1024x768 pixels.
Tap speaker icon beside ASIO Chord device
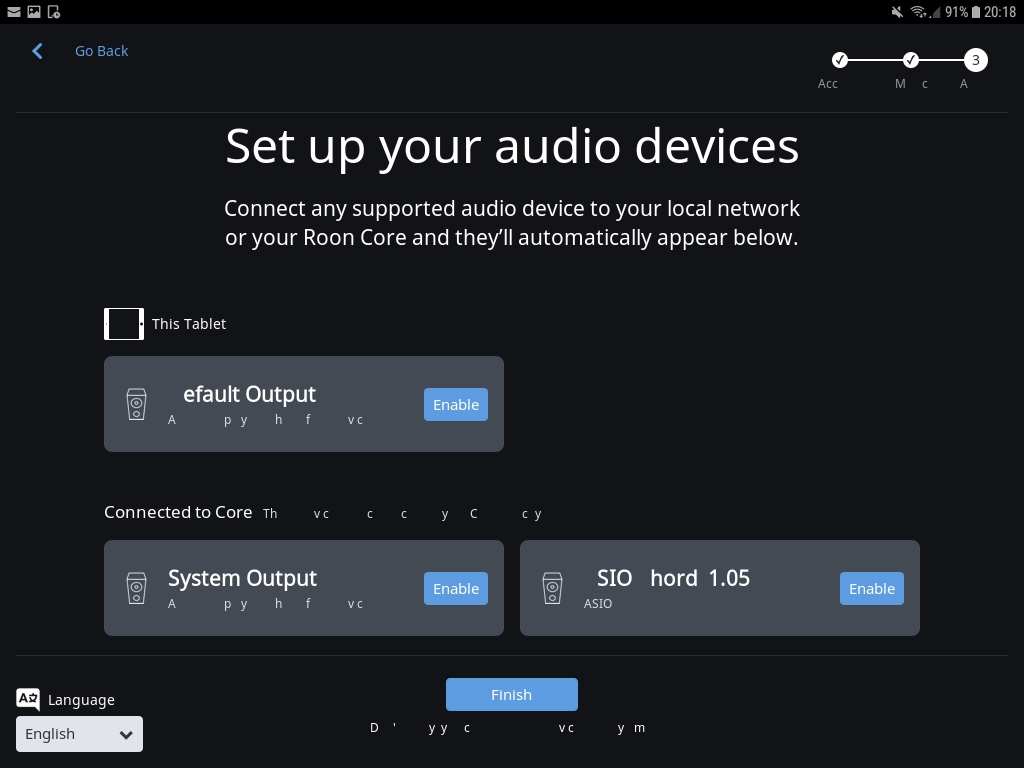552,588
